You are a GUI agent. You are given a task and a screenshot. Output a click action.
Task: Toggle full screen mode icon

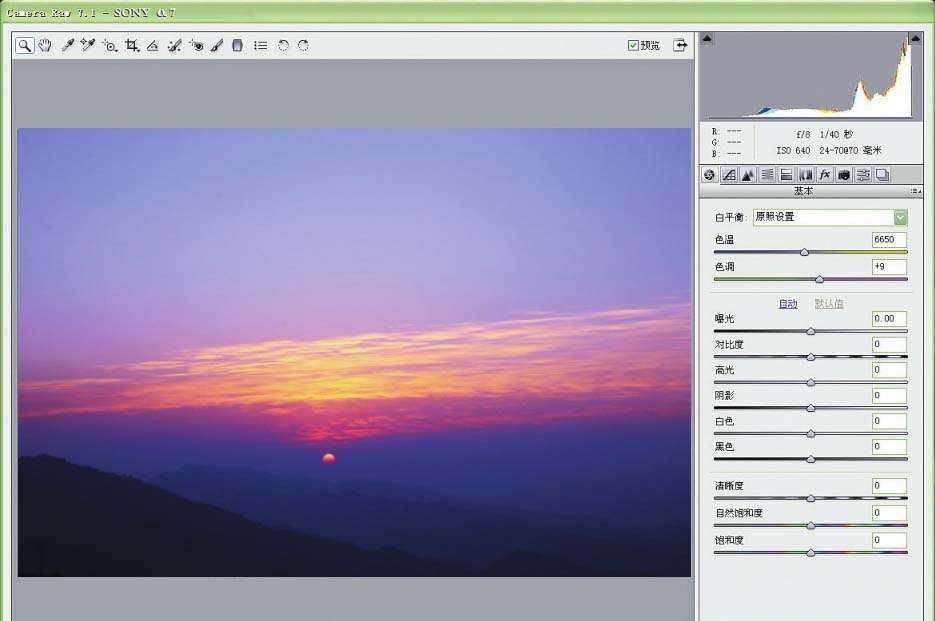point(680,45)
